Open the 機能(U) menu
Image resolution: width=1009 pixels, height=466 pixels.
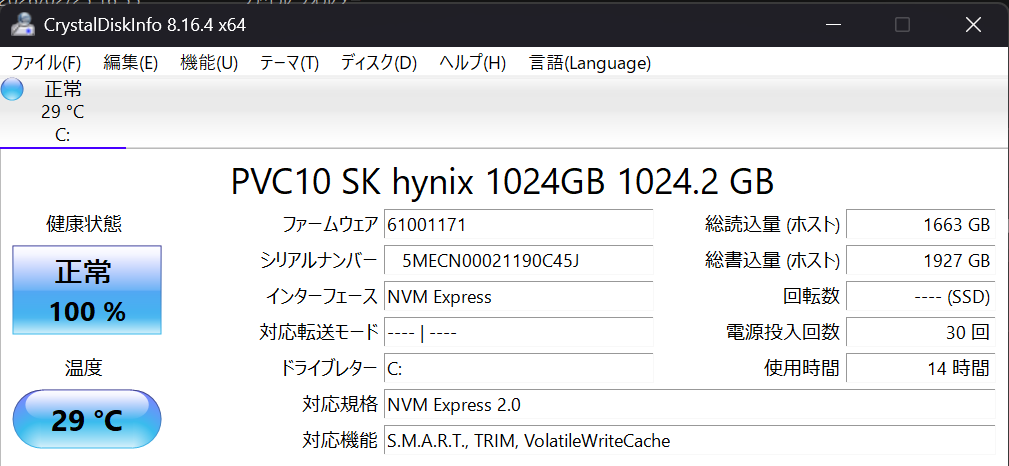(x=208, y=63)
